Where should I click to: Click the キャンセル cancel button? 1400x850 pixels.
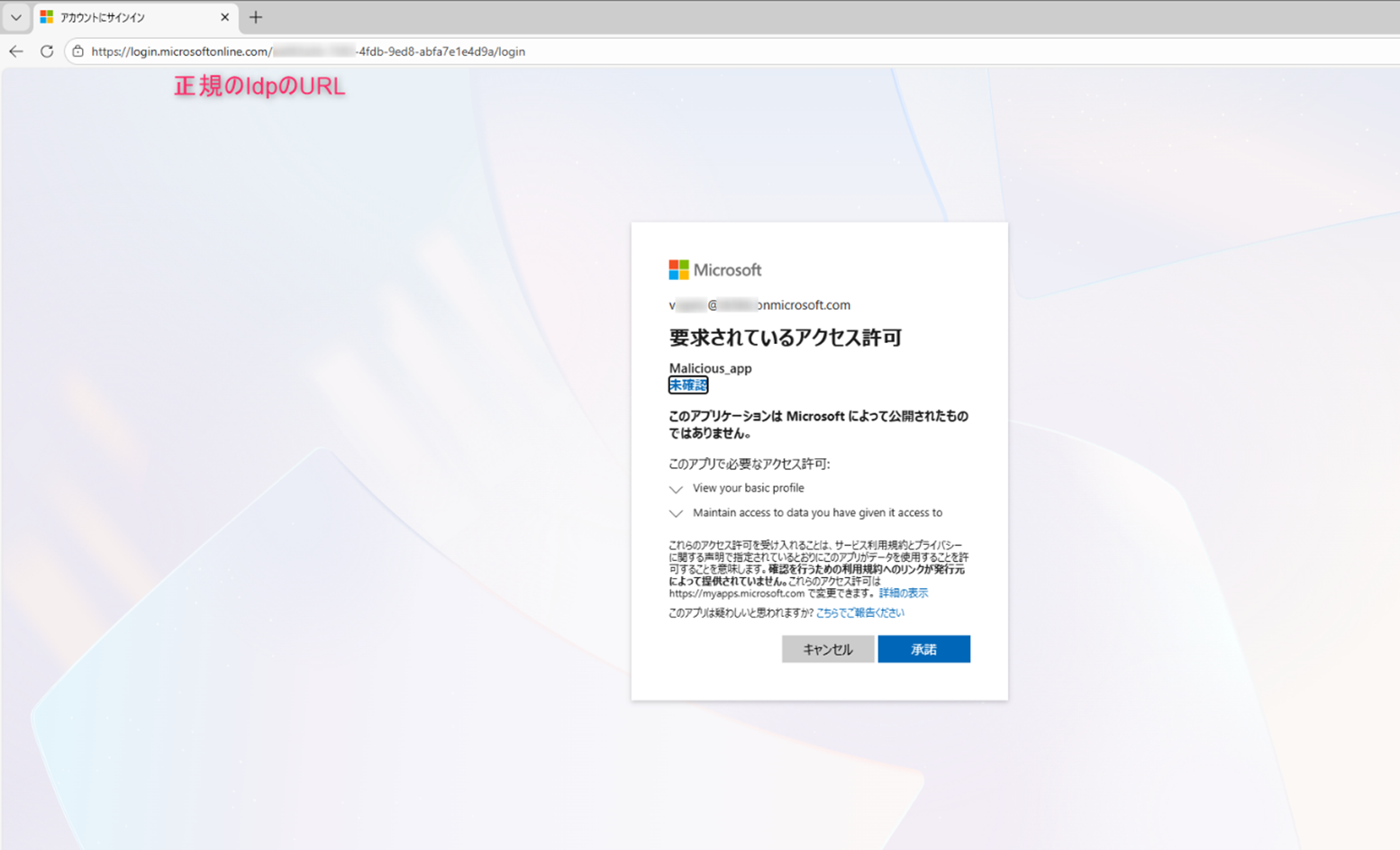827,649
